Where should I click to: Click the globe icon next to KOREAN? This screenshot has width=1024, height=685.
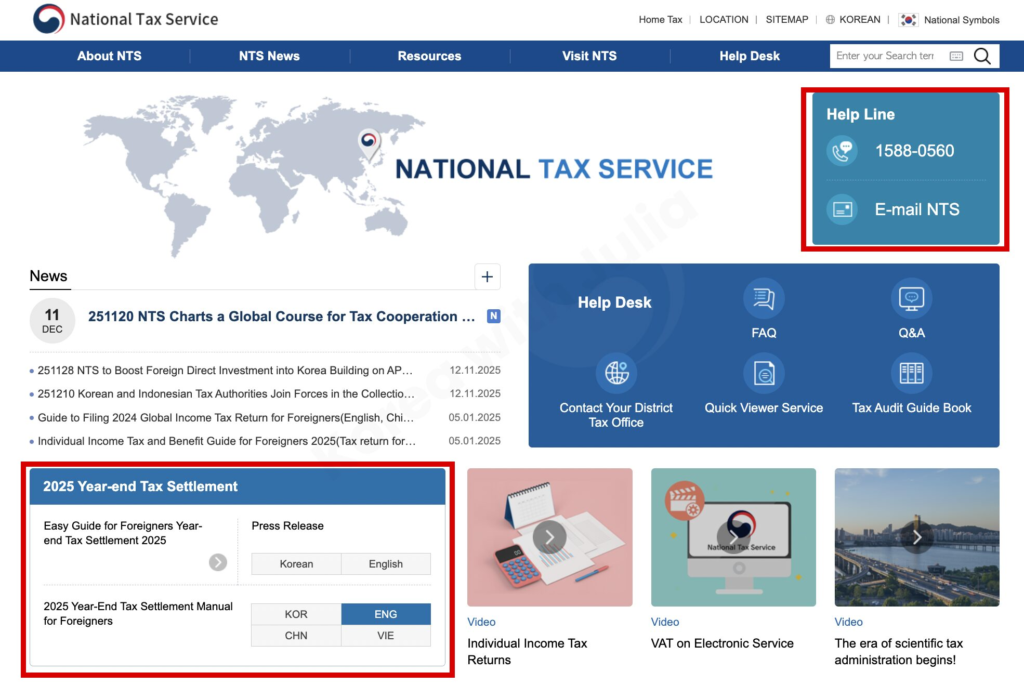coord(830,20)
